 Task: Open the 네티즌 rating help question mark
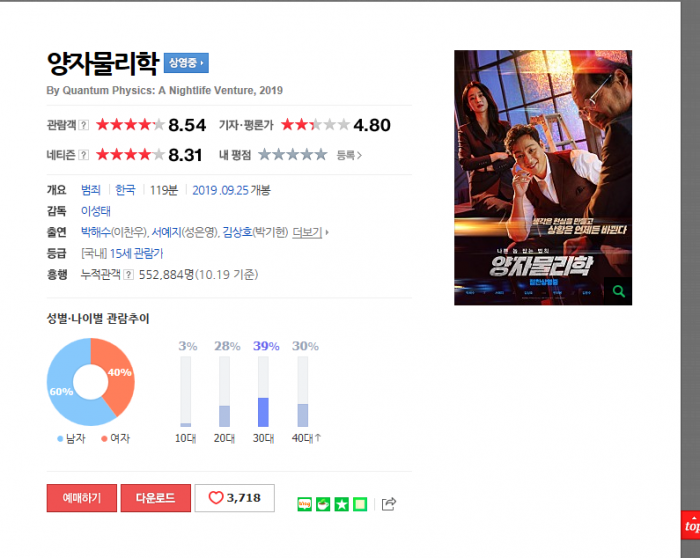83,155
